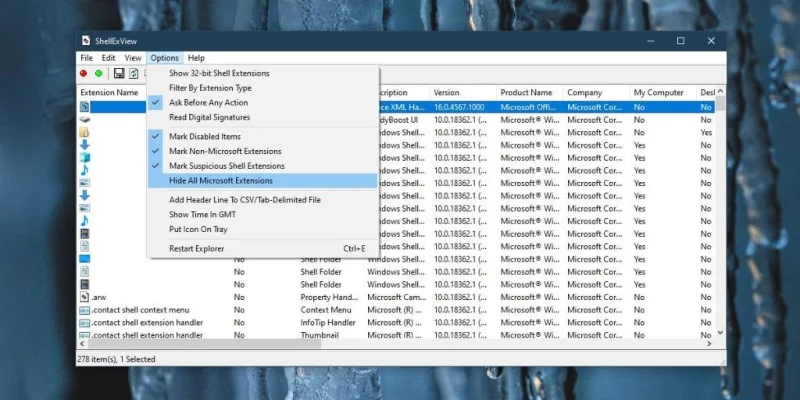Click the ShellExView icon in the title bar
Image resolution: width=800 pixels, height=400 pixels.
[86, 41]
